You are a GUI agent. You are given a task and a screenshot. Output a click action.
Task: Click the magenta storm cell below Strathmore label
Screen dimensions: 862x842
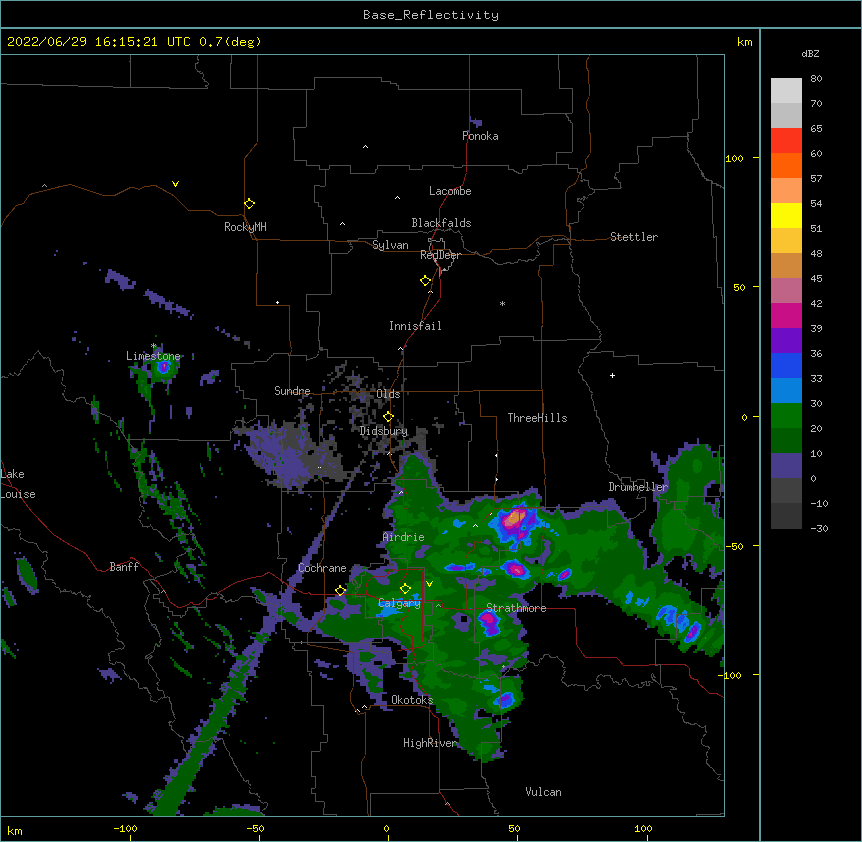489,622
